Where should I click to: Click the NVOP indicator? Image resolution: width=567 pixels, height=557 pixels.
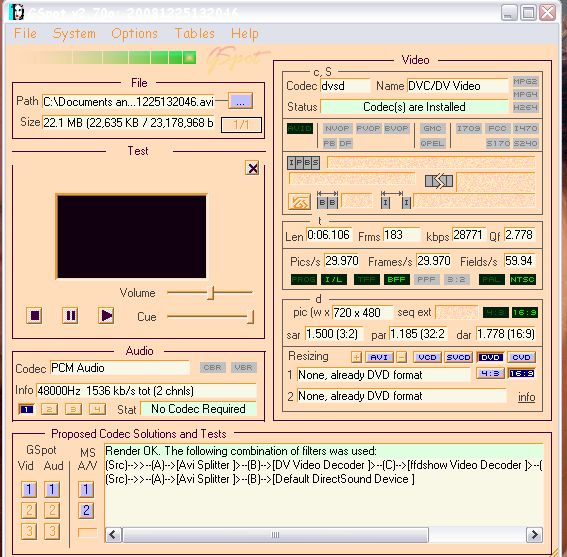[x=337, y=128]
